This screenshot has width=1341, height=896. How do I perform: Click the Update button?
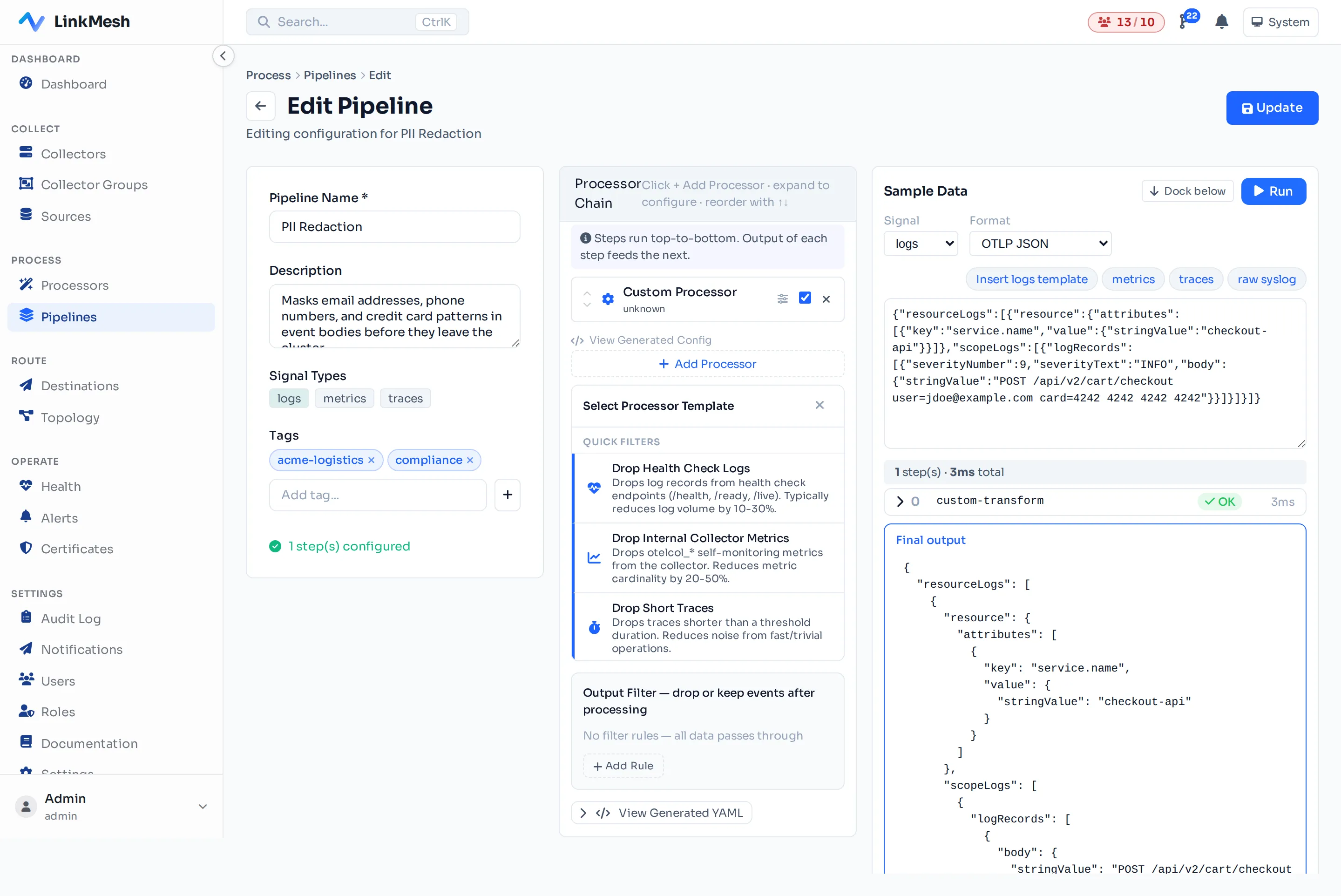point(1272,108)
